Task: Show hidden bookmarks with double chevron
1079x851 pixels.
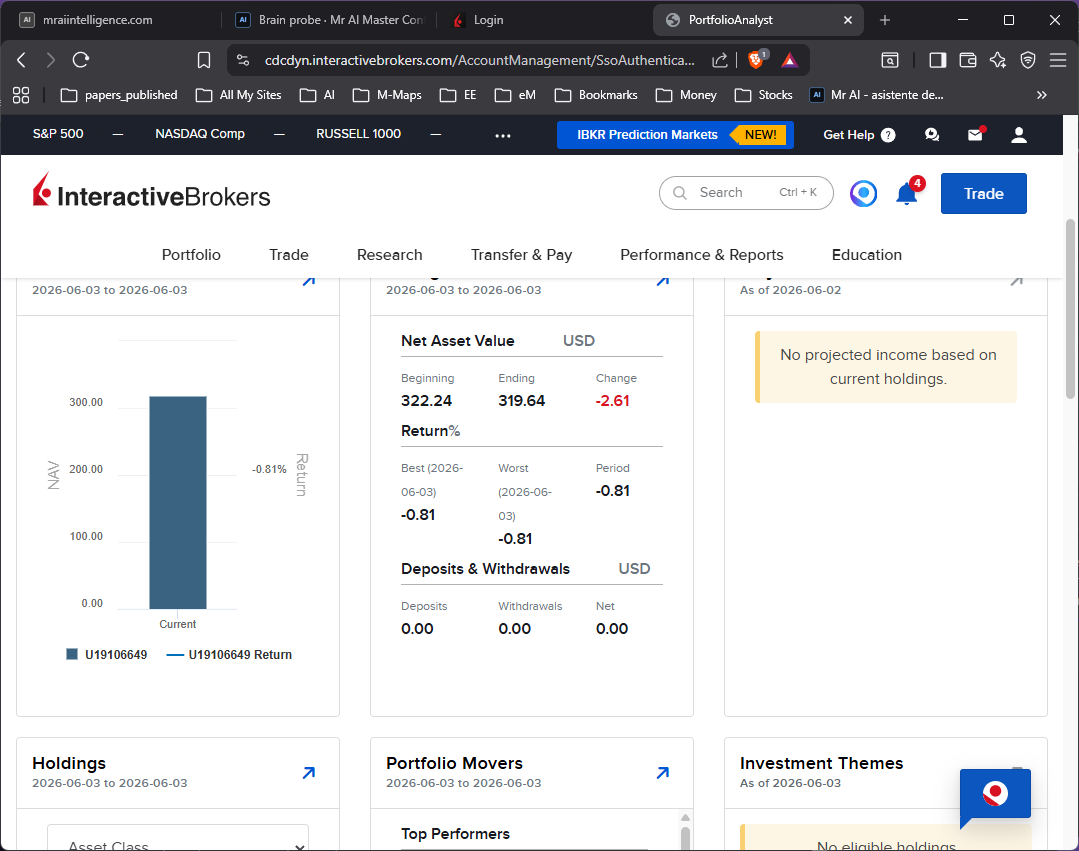Action: 1041,95
